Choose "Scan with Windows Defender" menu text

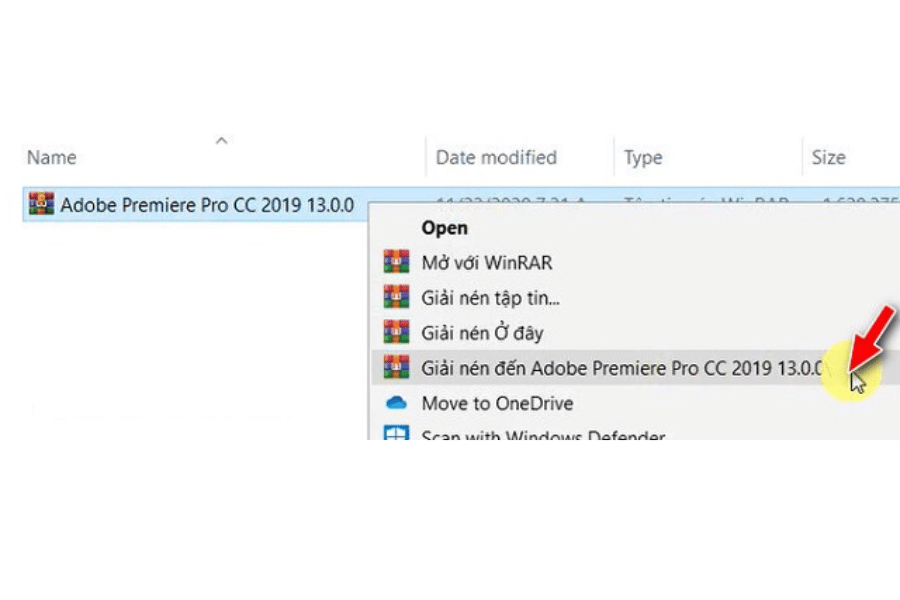click(x=543, y=436)
